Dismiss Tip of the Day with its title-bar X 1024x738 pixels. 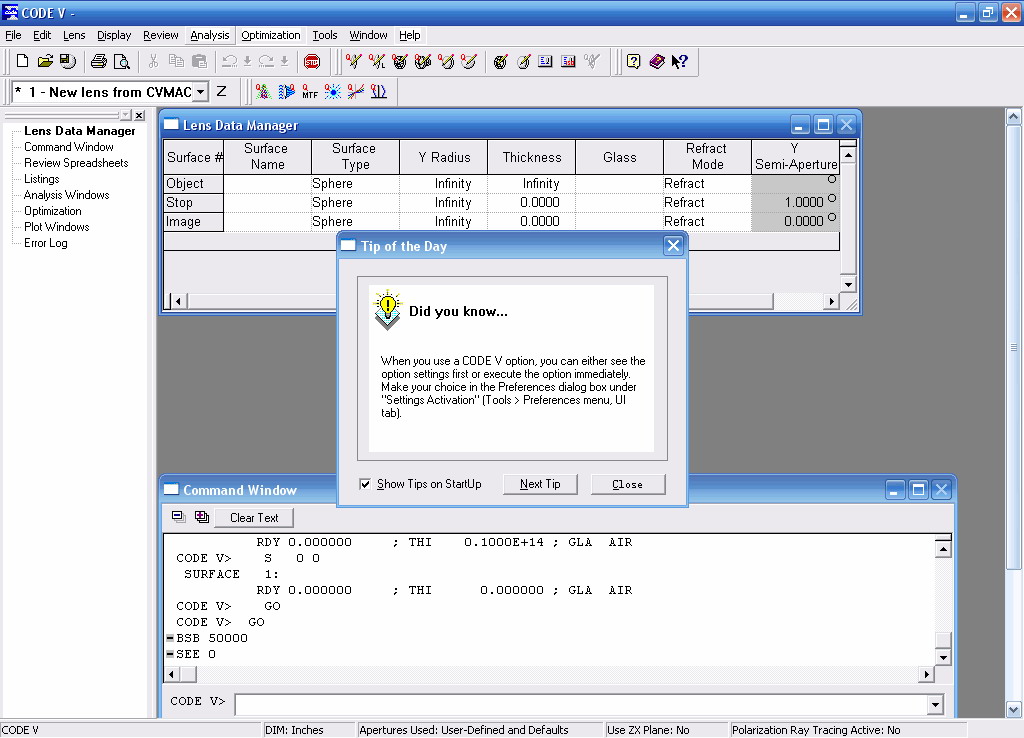[x=673, y=246]
